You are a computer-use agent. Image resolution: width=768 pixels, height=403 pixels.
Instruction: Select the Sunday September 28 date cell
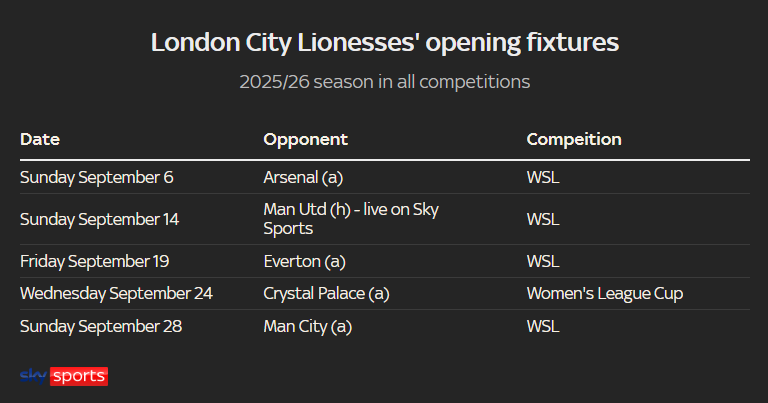(101, 326)
